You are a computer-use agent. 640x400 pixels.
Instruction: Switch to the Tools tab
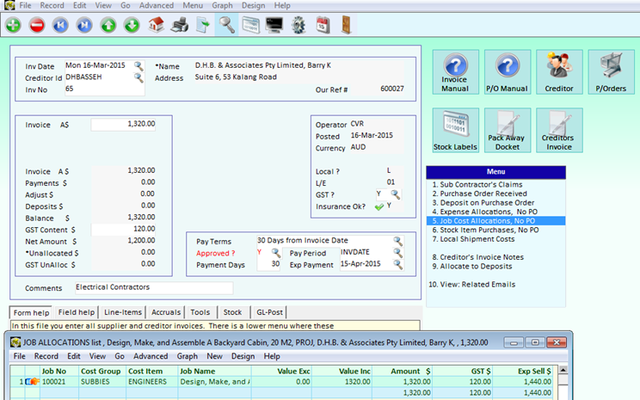(x=200, y=312)
